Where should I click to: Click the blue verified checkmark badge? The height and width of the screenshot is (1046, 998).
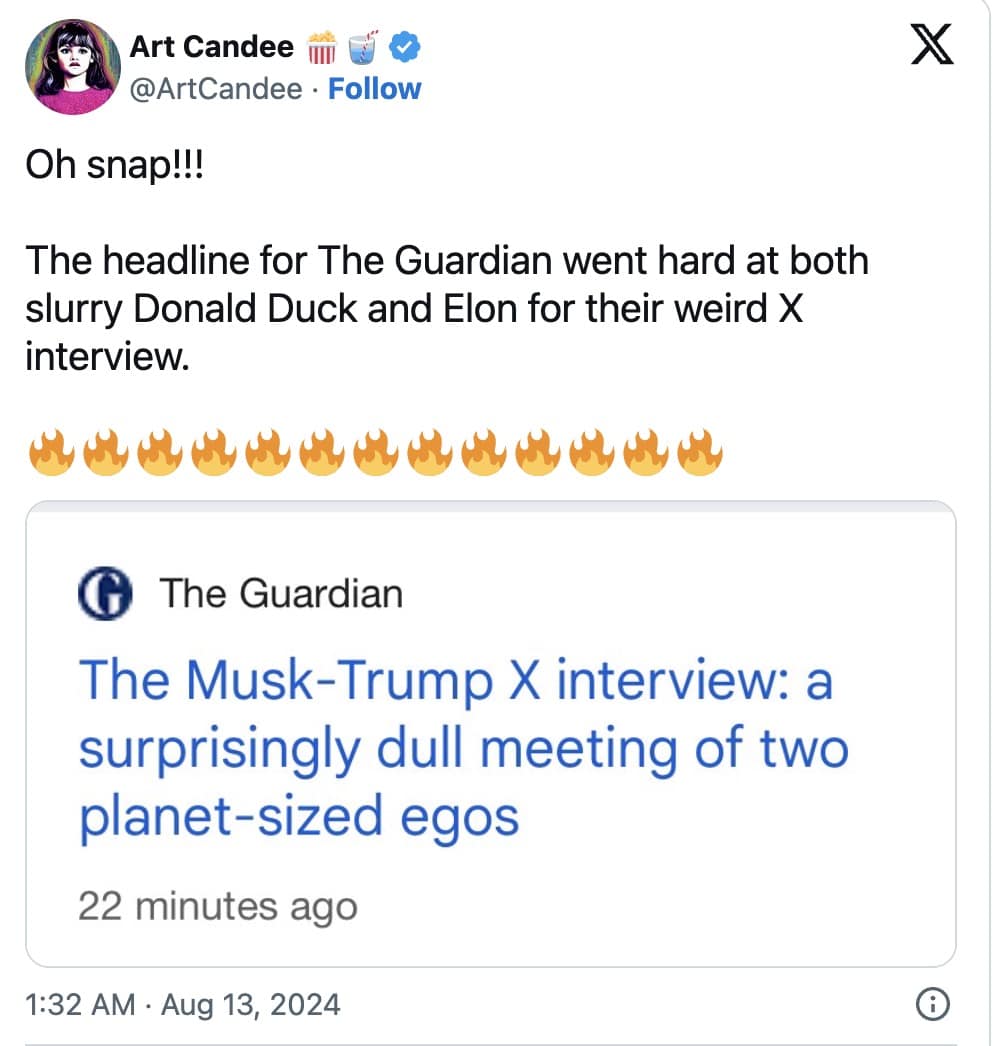403,46
